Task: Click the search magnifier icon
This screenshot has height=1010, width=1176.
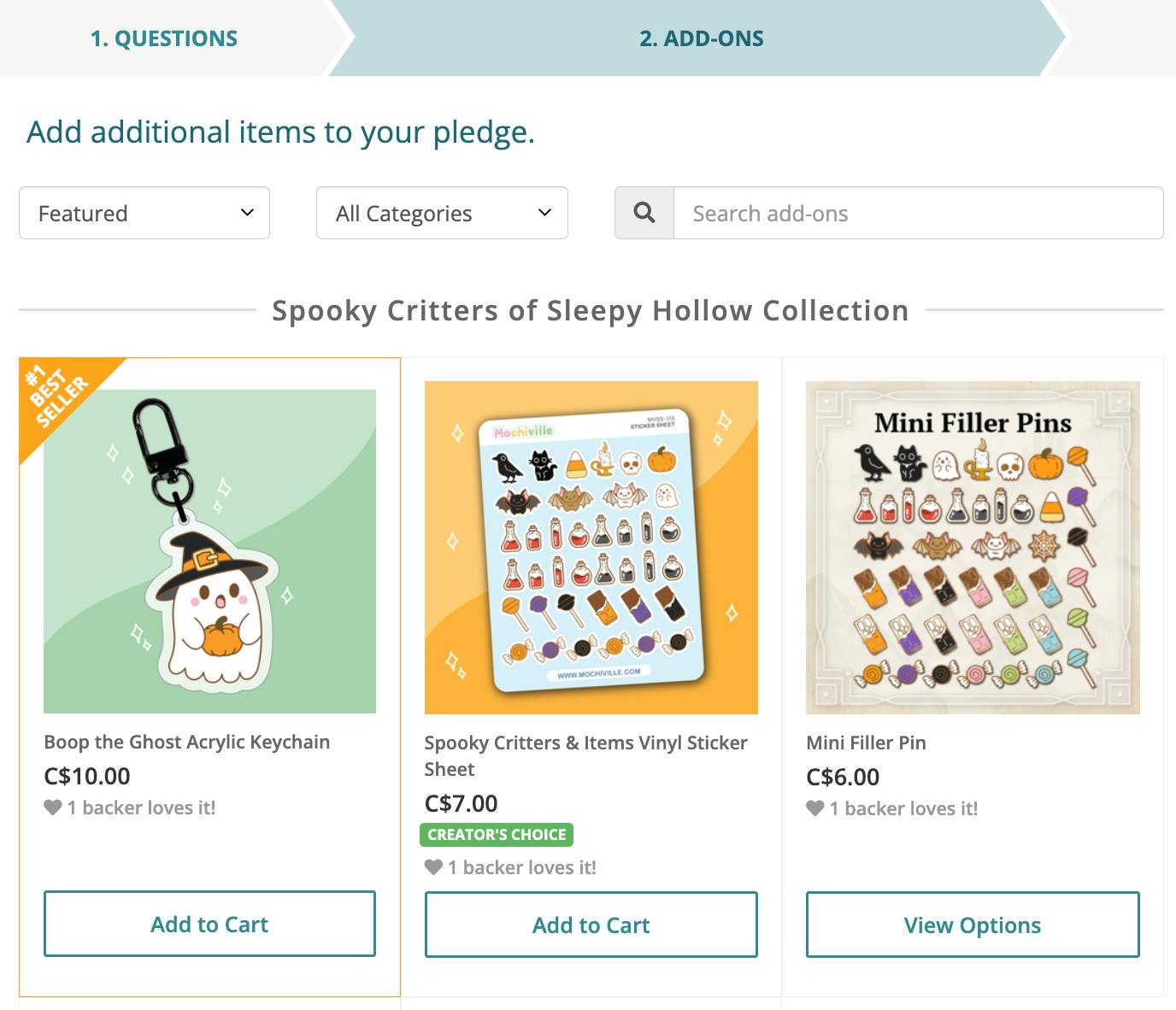Action: tap(644, 213)
